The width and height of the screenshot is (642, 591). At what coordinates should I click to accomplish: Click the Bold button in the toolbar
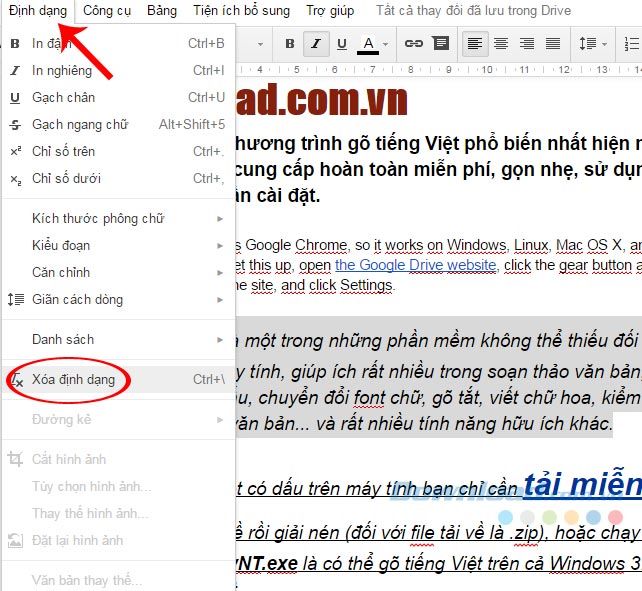click(x=290, y=44)
